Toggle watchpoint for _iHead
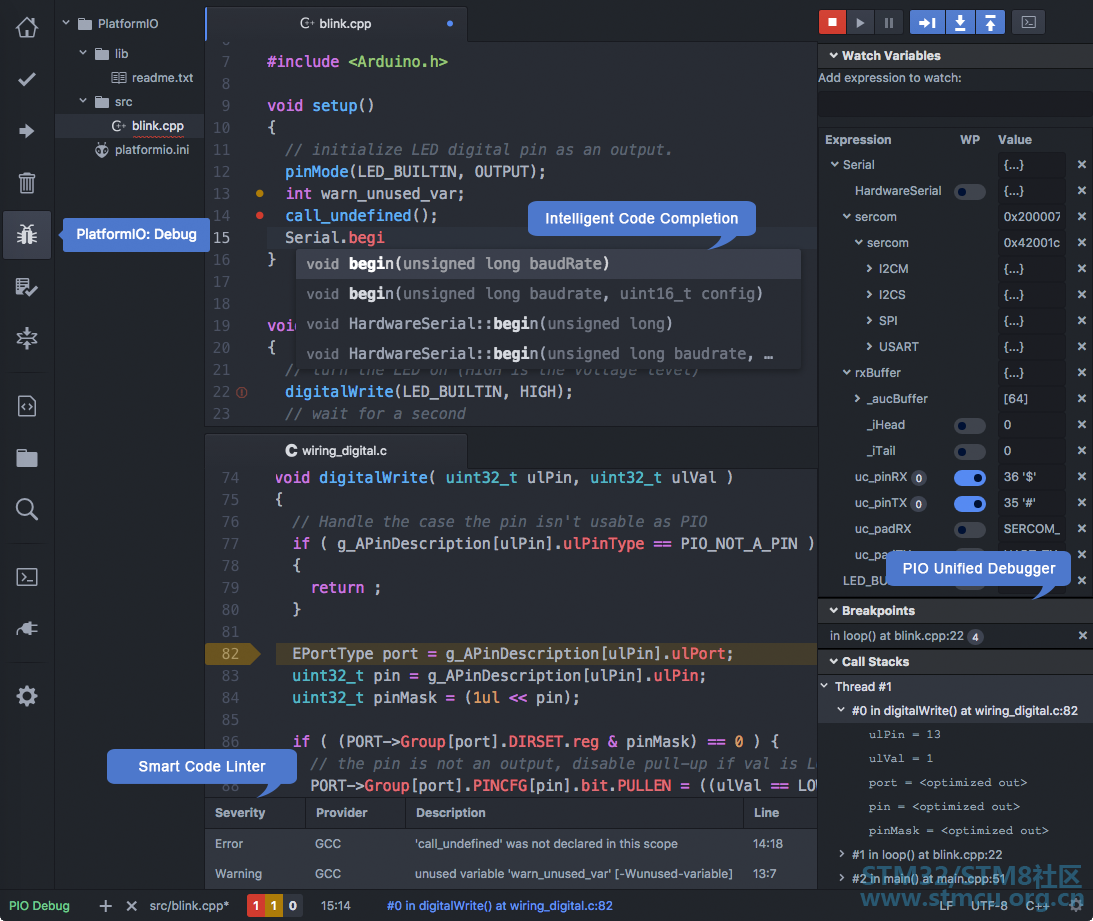 pyautogui.click(x=969, y=426)
